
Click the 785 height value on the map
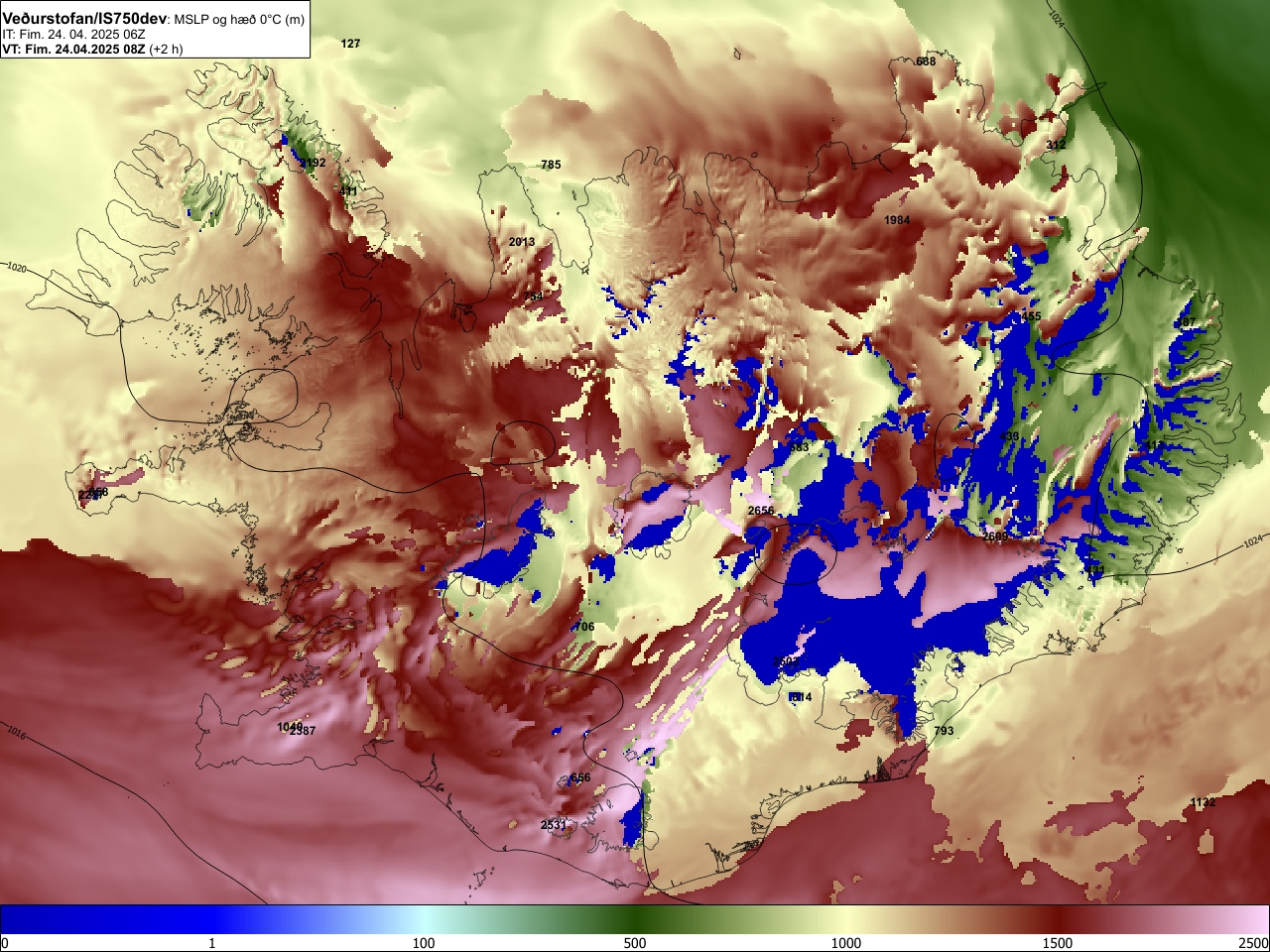click(551, 165)
